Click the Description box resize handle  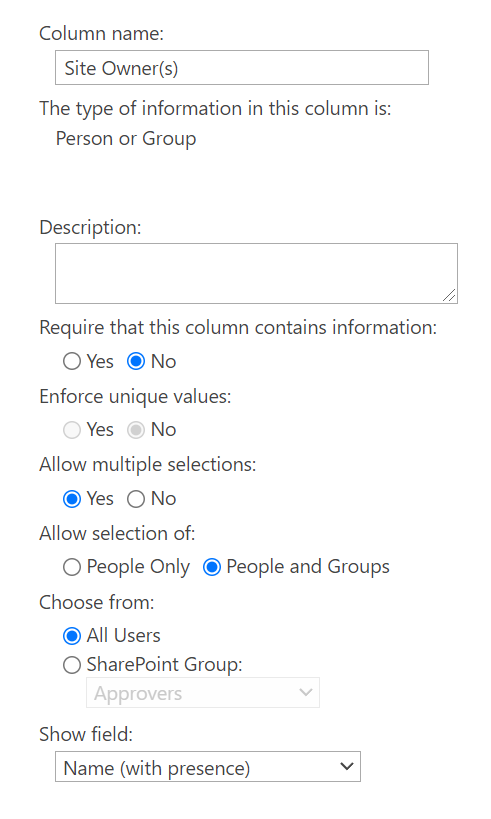(x=449, y=296)
